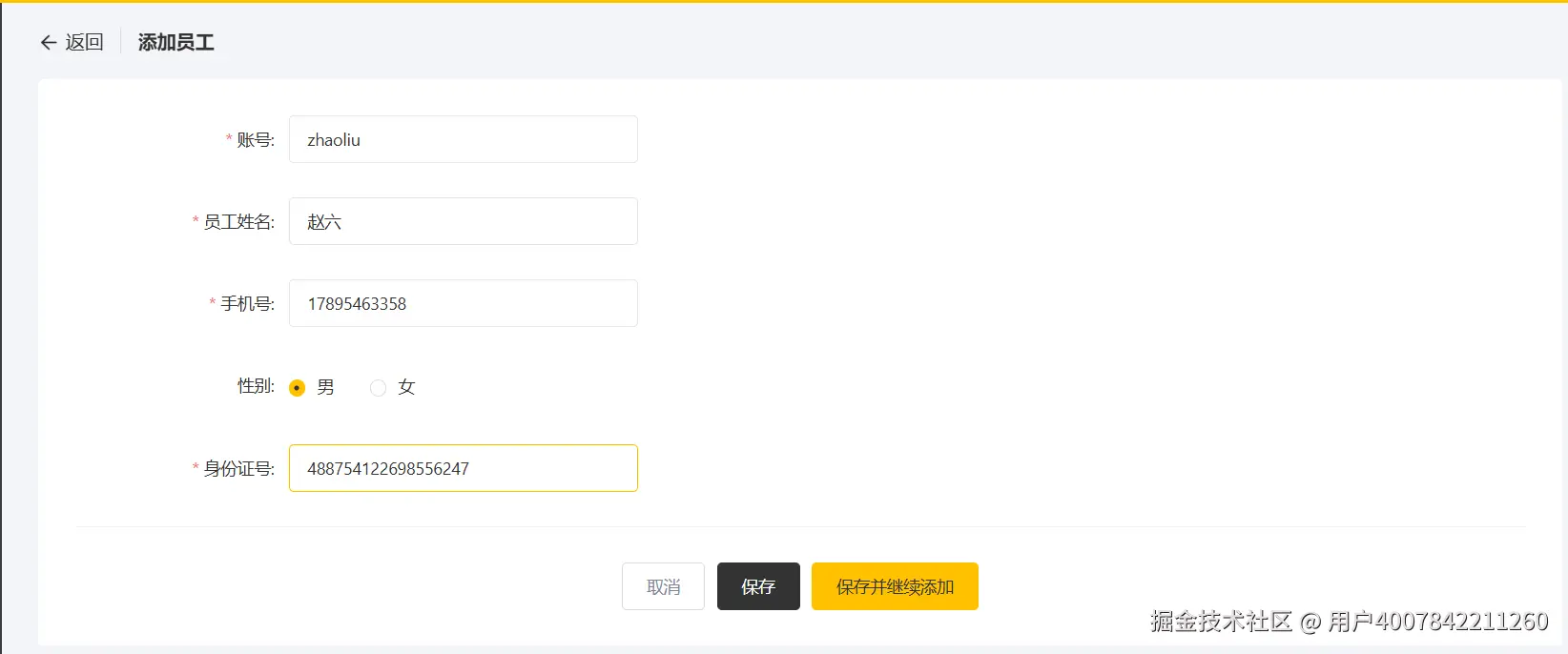Click the 返回 text link

point(84,42)
